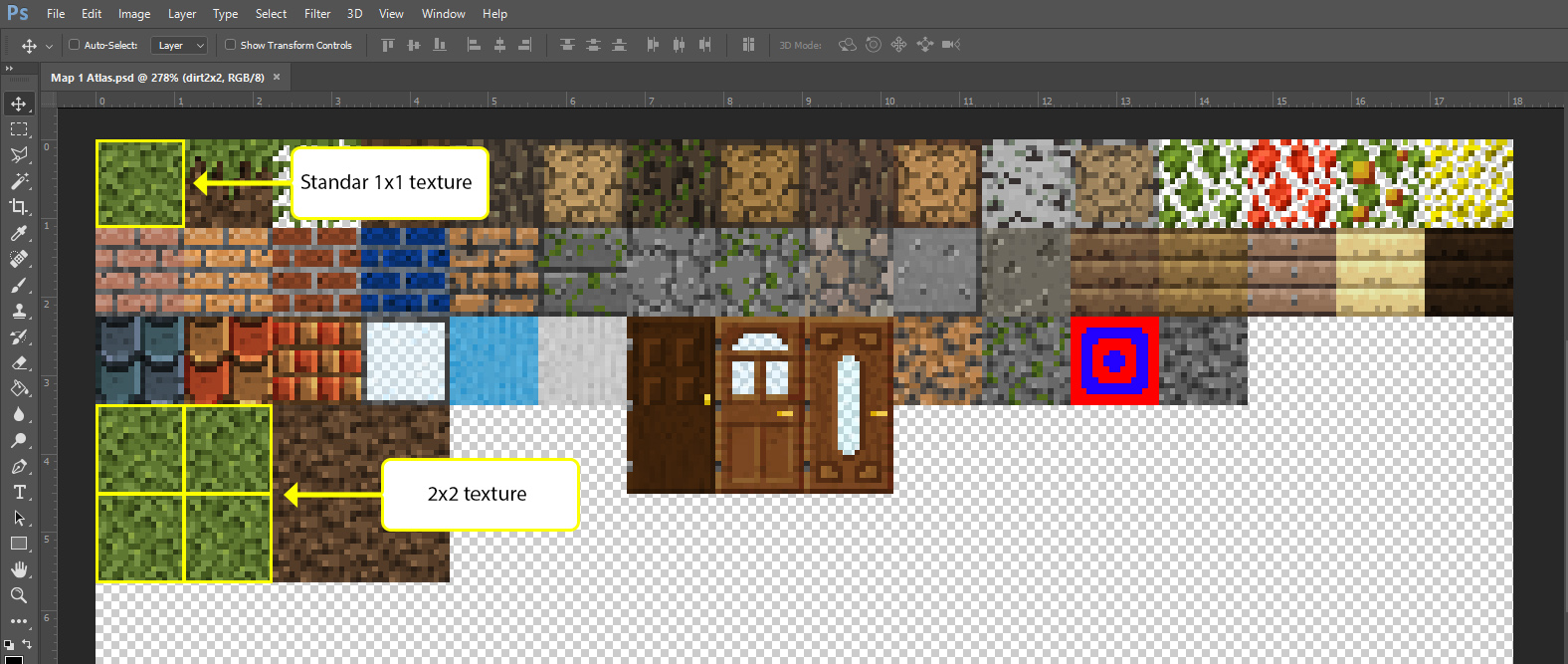The width and height of the screenshot is (1568, 664).
Task: Click the red and blue target texture tile
Action: point(1114,360)
